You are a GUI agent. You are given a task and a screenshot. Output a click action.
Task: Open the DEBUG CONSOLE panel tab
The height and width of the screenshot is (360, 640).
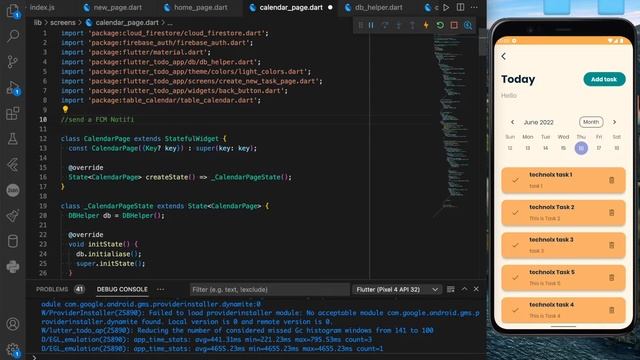(x=122, y=289)
